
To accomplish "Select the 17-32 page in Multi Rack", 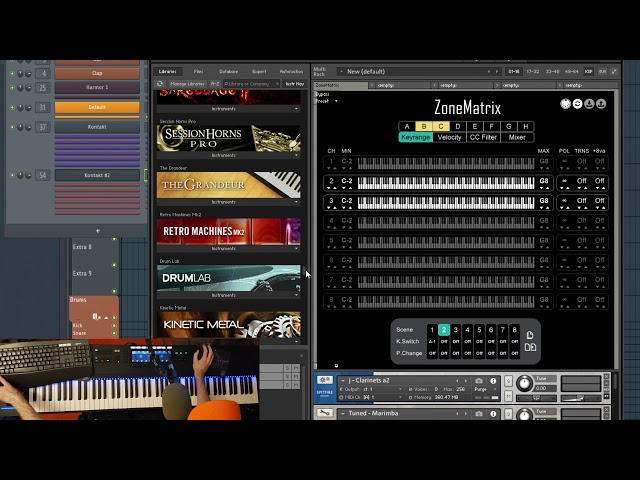I will click(533, 71).
